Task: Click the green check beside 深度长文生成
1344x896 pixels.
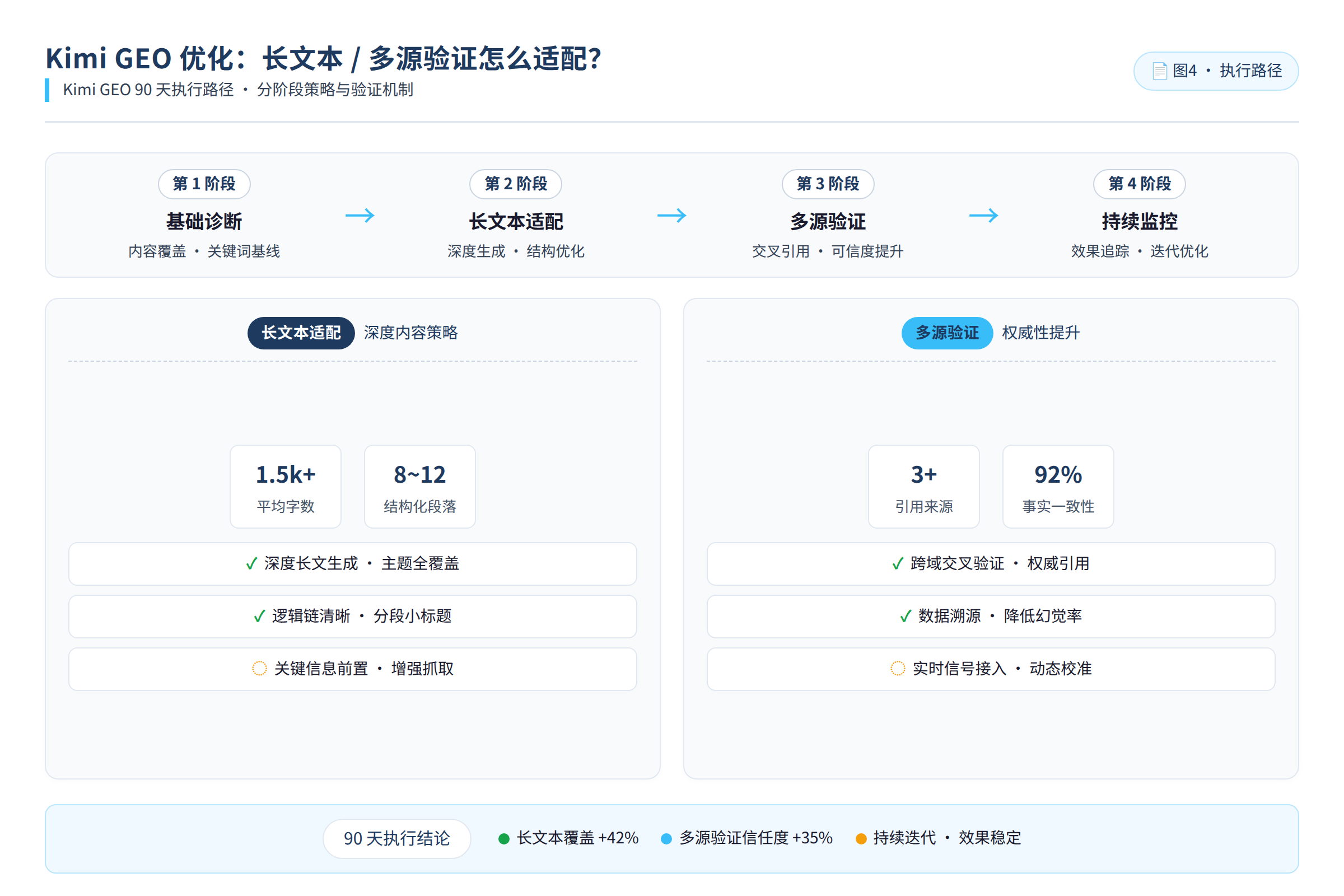Action: [251, 564]
